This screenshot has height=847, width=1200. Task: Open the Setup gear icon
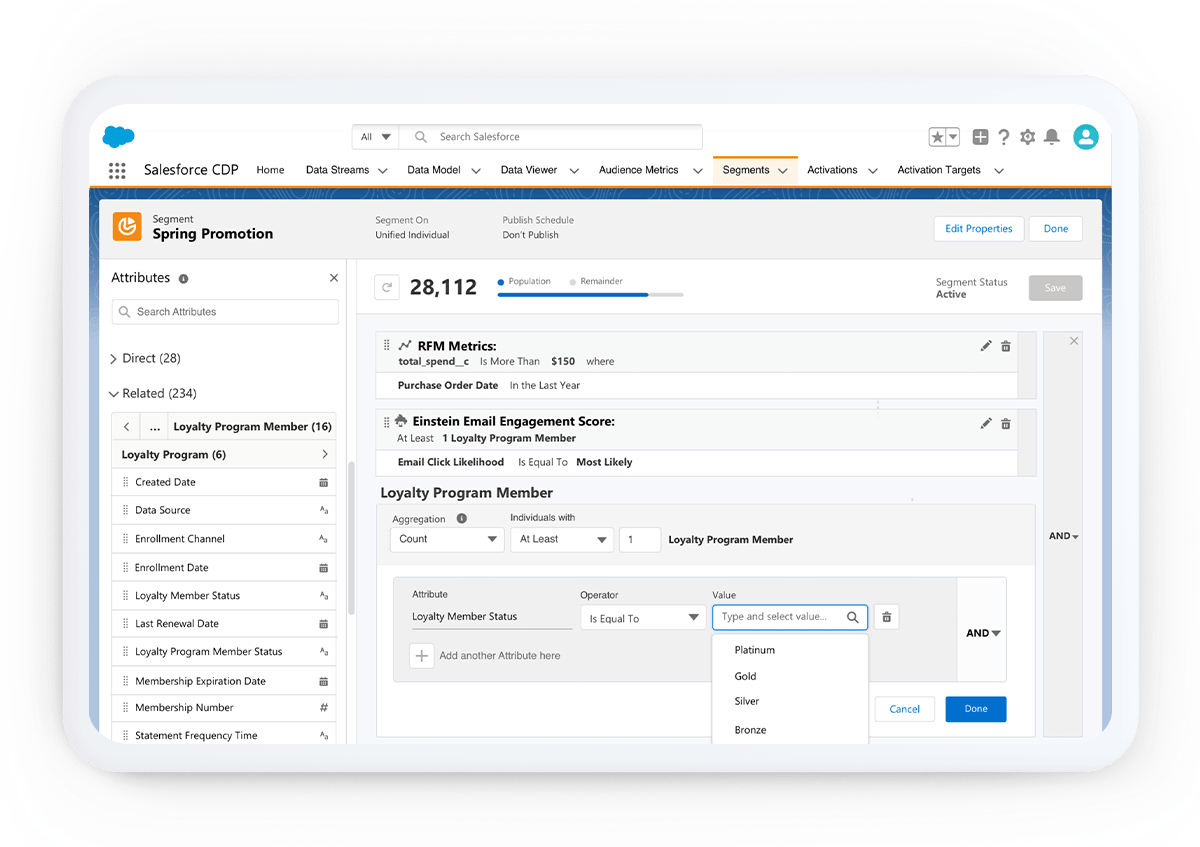1027,137
